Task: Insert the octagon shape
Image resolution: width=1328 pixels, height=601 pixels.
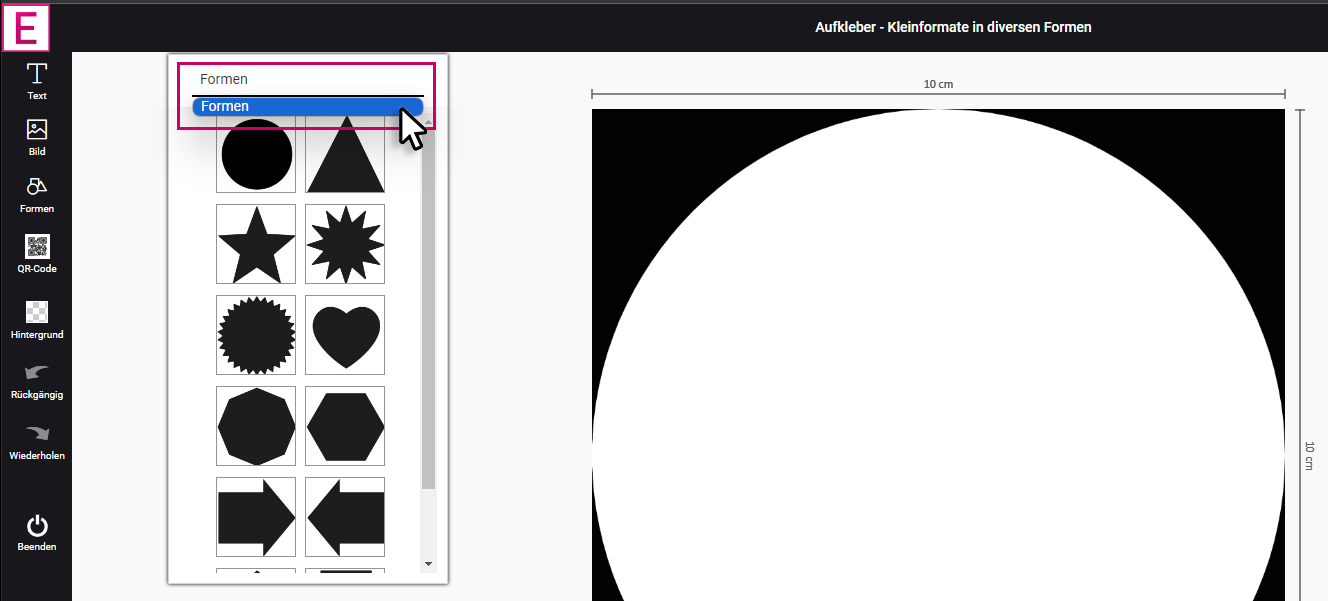Action: (256, 426)
